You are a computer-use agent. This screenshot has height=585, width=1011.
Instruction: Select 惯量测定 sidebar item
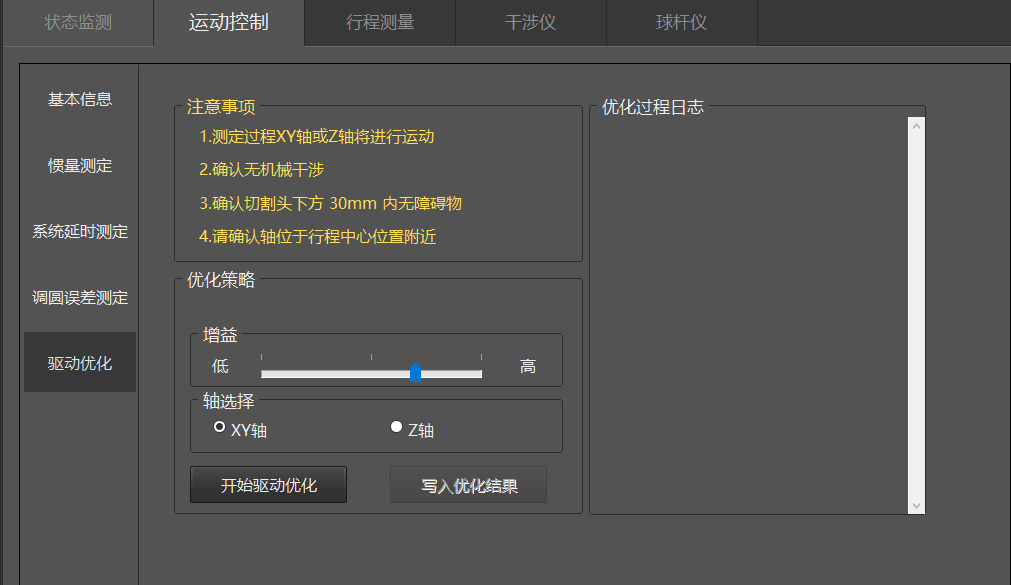(80, 166)
